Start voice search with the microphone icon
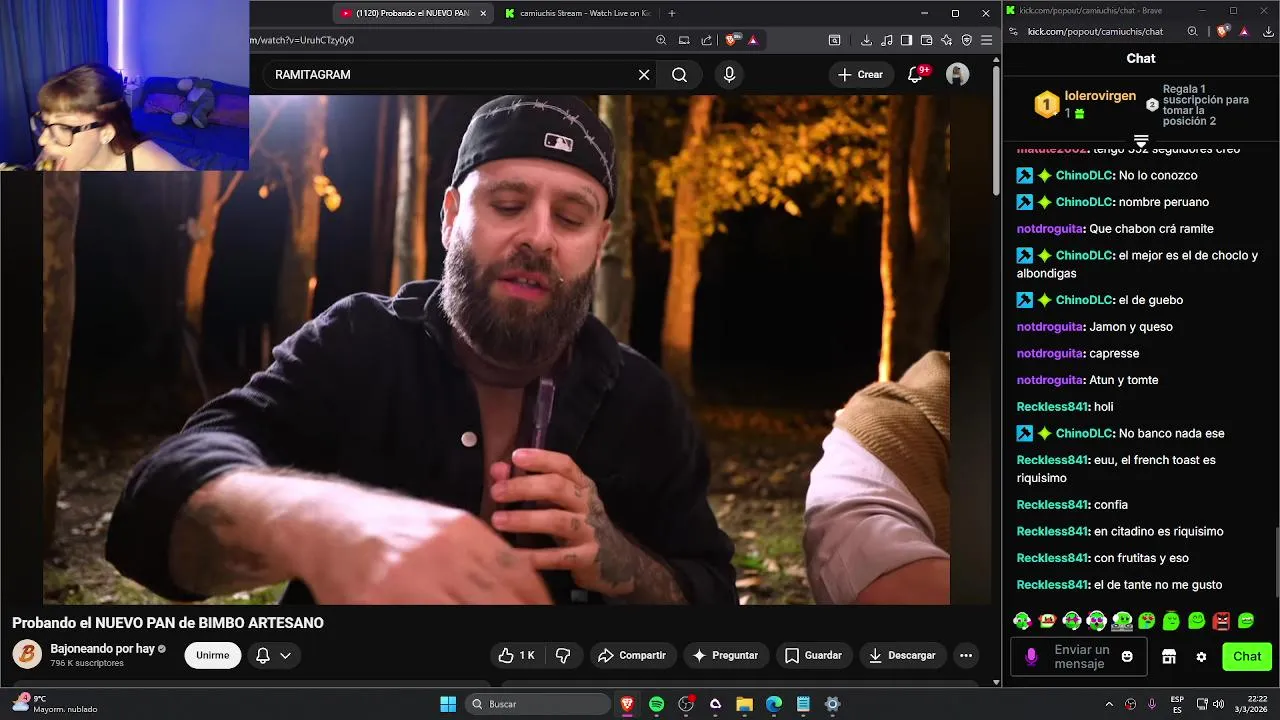Viewport: 1280px width, 720px height. click(x=729, y=75)
